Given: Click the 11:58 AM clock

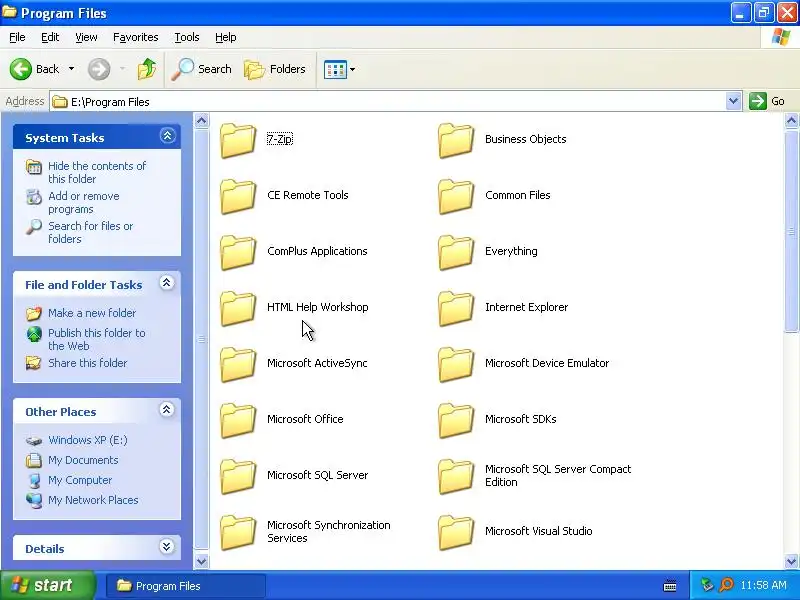Looking at the screenshot, I should [x=763, y=585].
